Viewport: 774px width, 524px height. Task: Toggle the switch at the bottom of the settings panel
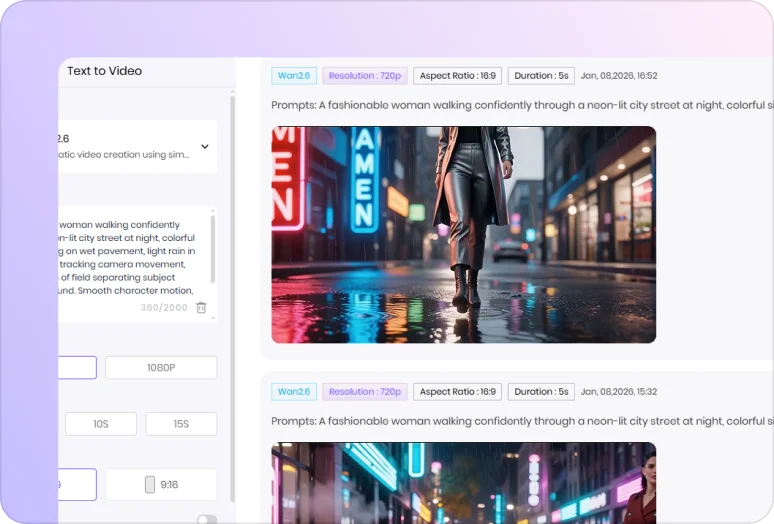tap(207, 520)
